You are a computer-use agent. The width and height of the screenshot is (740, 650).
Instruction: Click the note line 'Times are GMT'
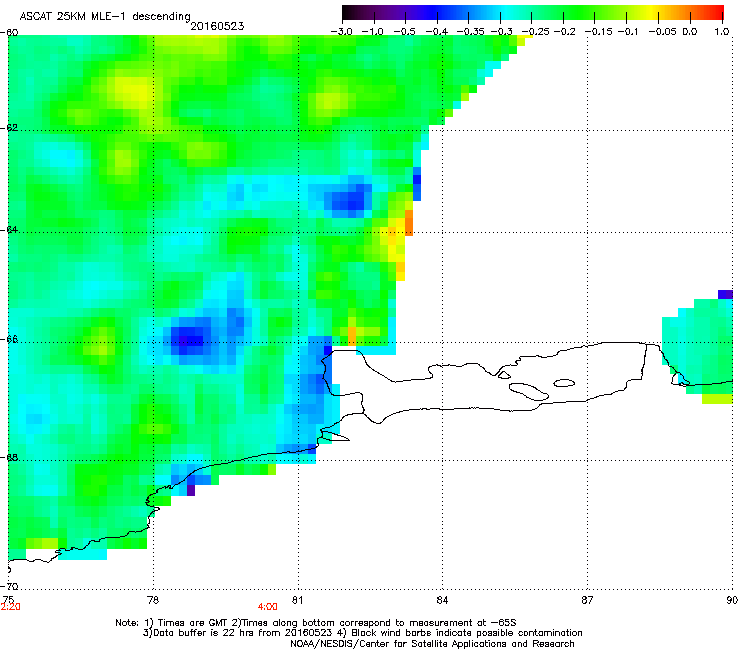[192, 623]
